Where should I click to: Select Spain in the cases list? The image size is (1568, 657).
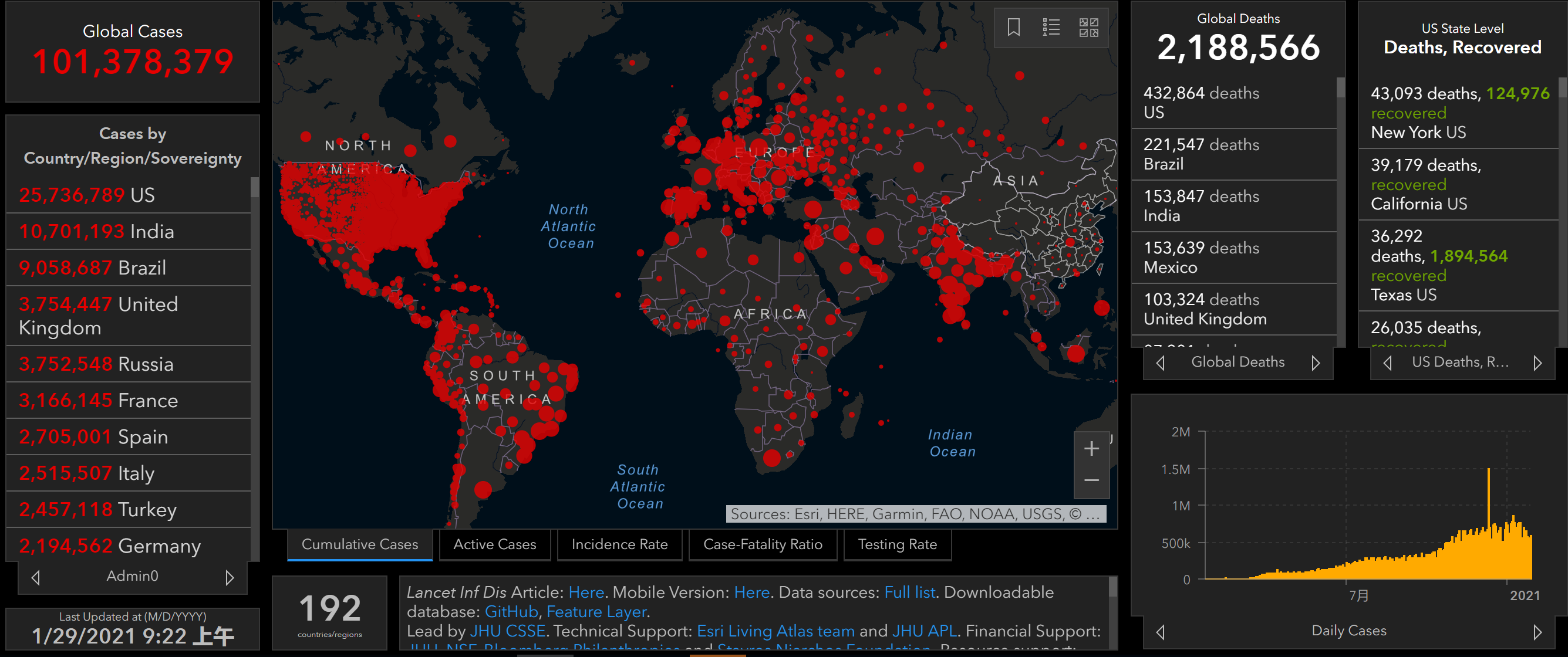[129, 438]
